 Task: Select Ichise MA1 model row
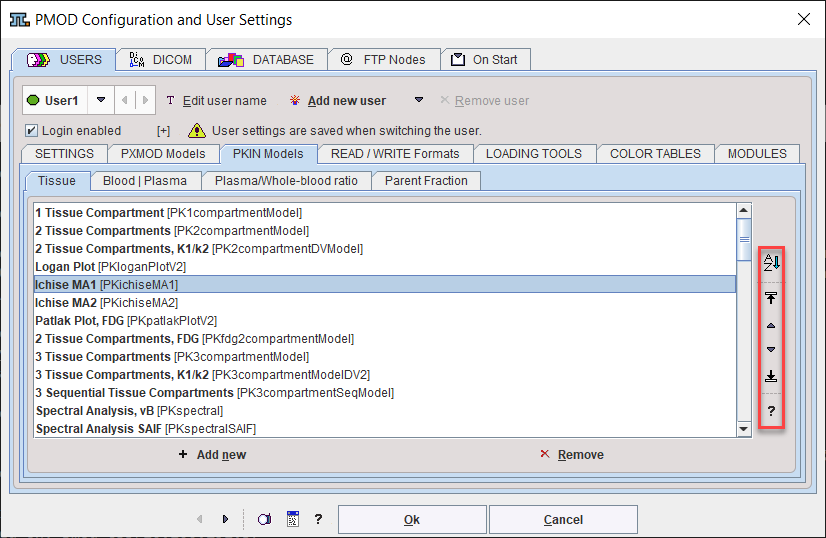coord(385,285)
